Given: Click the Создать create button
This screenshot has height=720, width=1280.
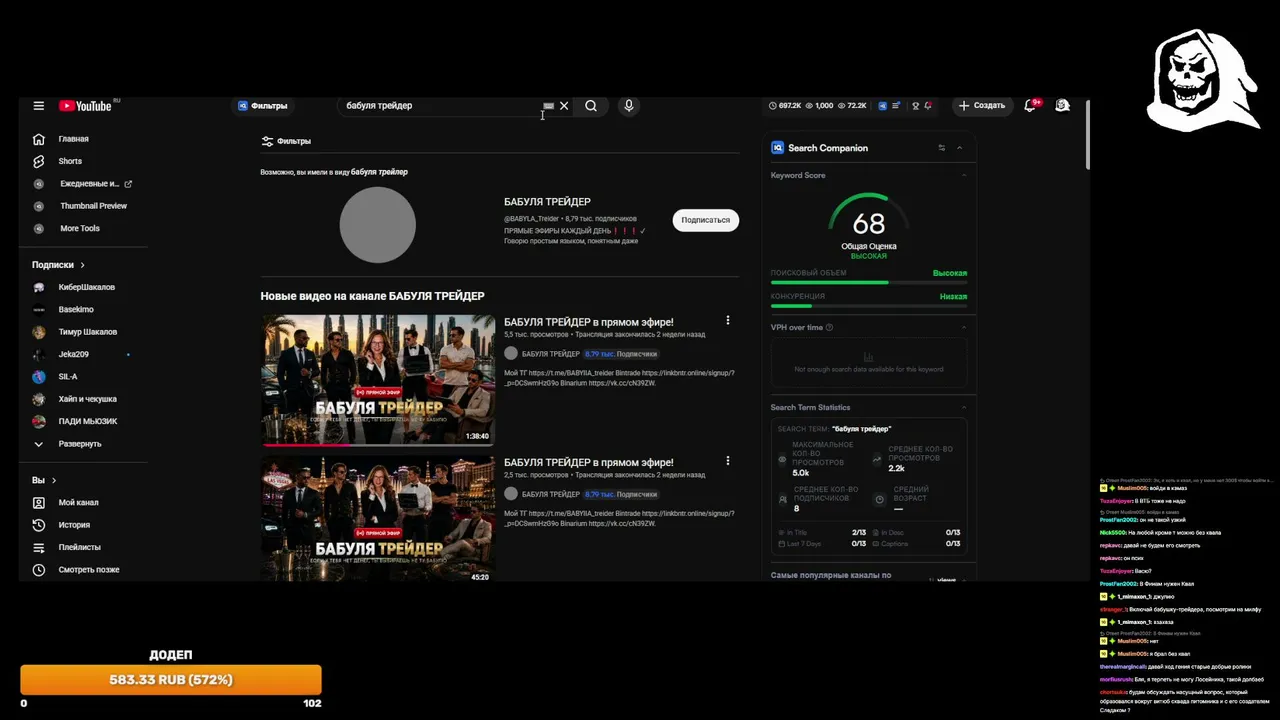Looking at the screenshot, I should 981,105.
